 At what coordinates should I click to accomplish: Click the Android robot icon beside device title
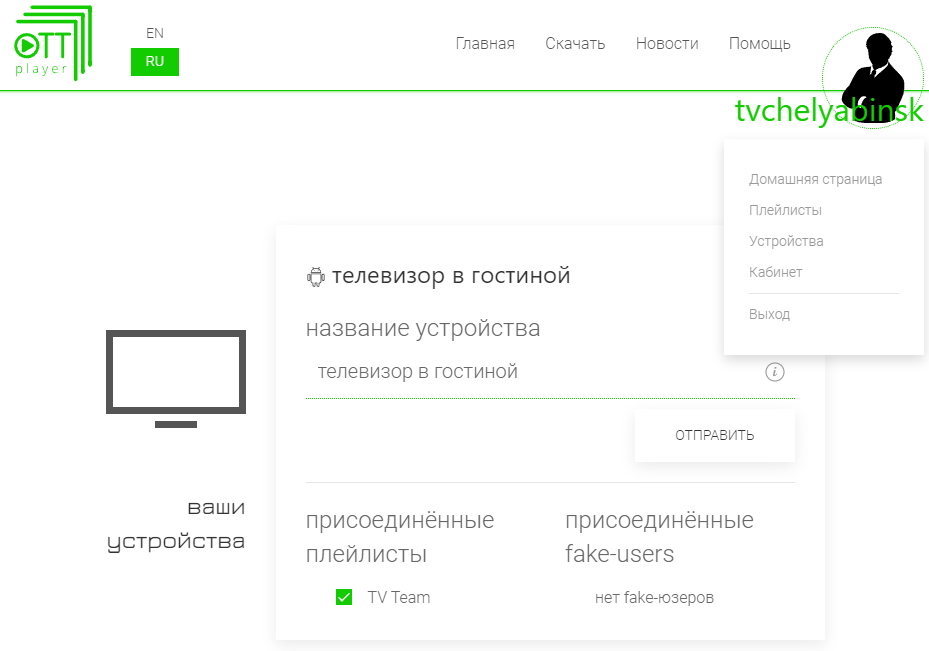(316, 277)
